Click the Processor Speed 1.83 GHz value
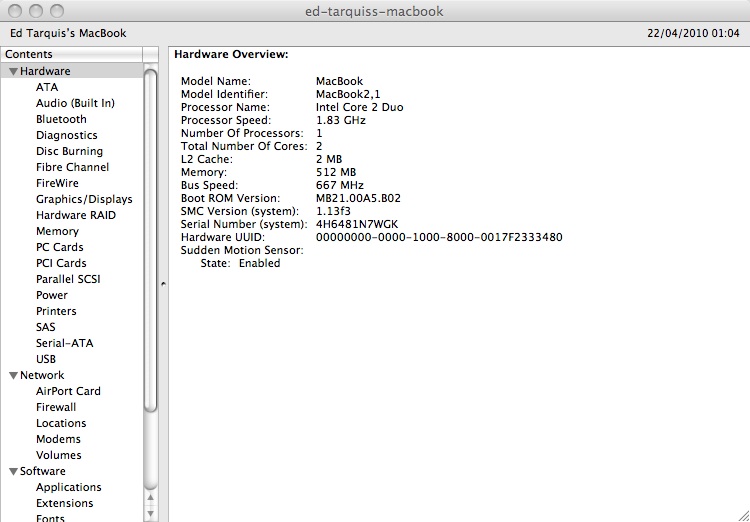 [x=341, y=120]
